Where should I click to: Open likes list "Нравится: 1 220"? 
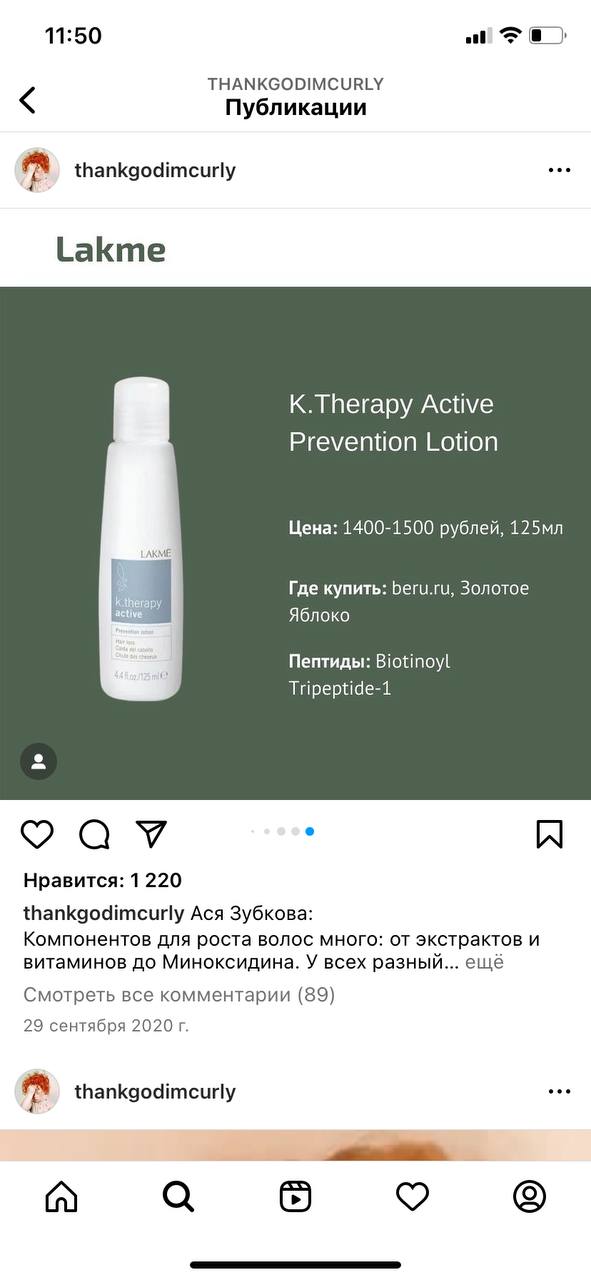(102, 881)
